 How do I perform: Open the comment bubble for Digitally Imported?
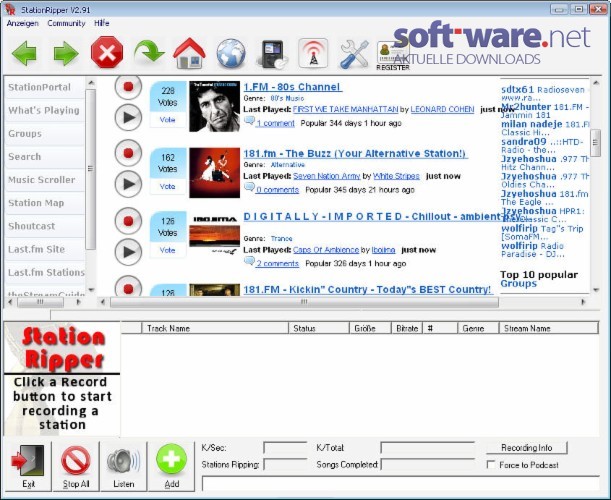249,261
